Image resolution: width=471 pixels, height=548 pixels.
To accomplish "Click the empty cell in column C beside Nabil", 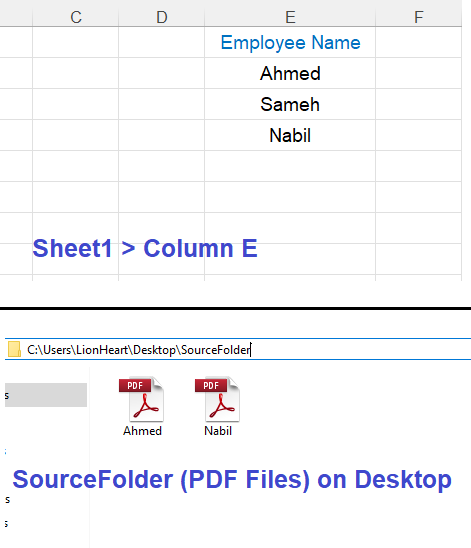I will pyautogui.click(x=76, y=135).
